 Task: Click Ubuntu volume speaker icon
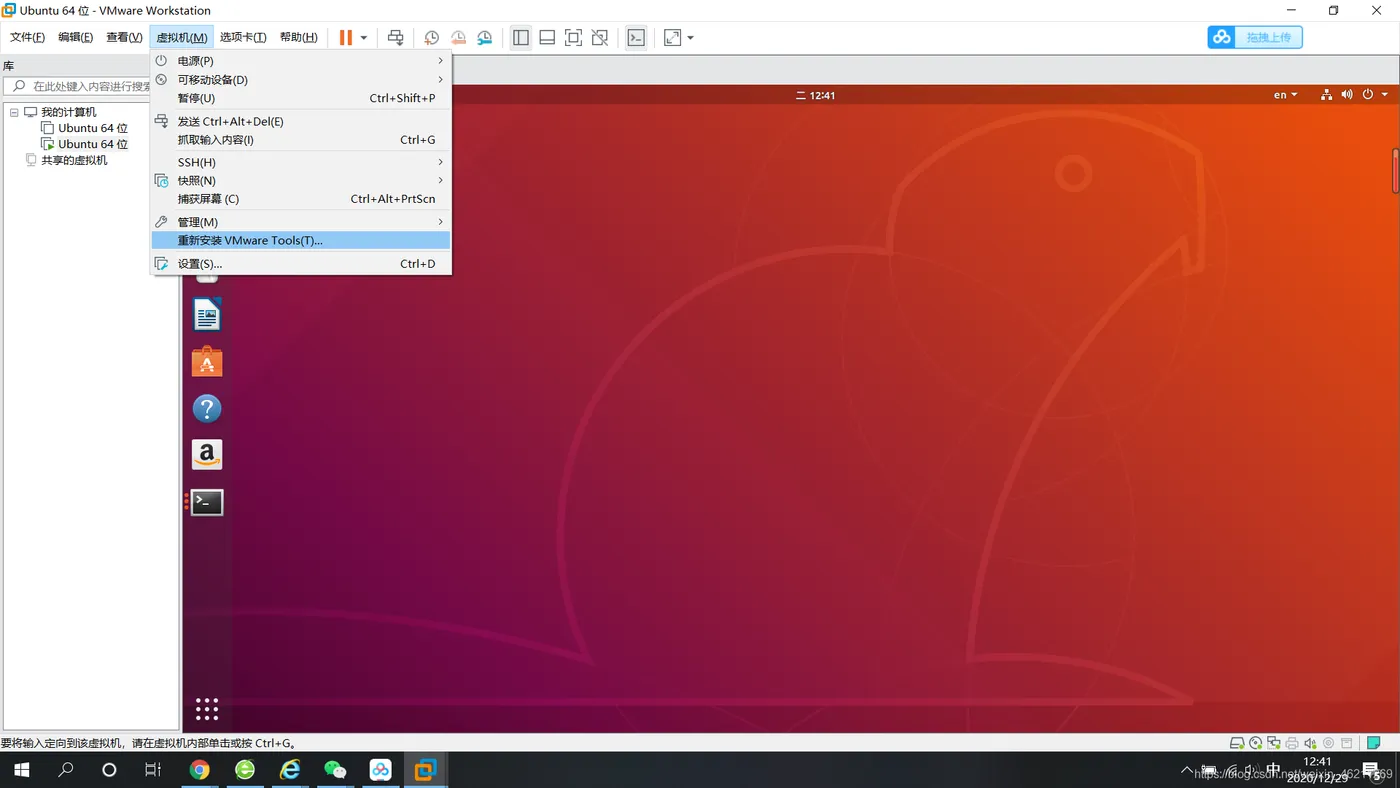click(1347, 95)
